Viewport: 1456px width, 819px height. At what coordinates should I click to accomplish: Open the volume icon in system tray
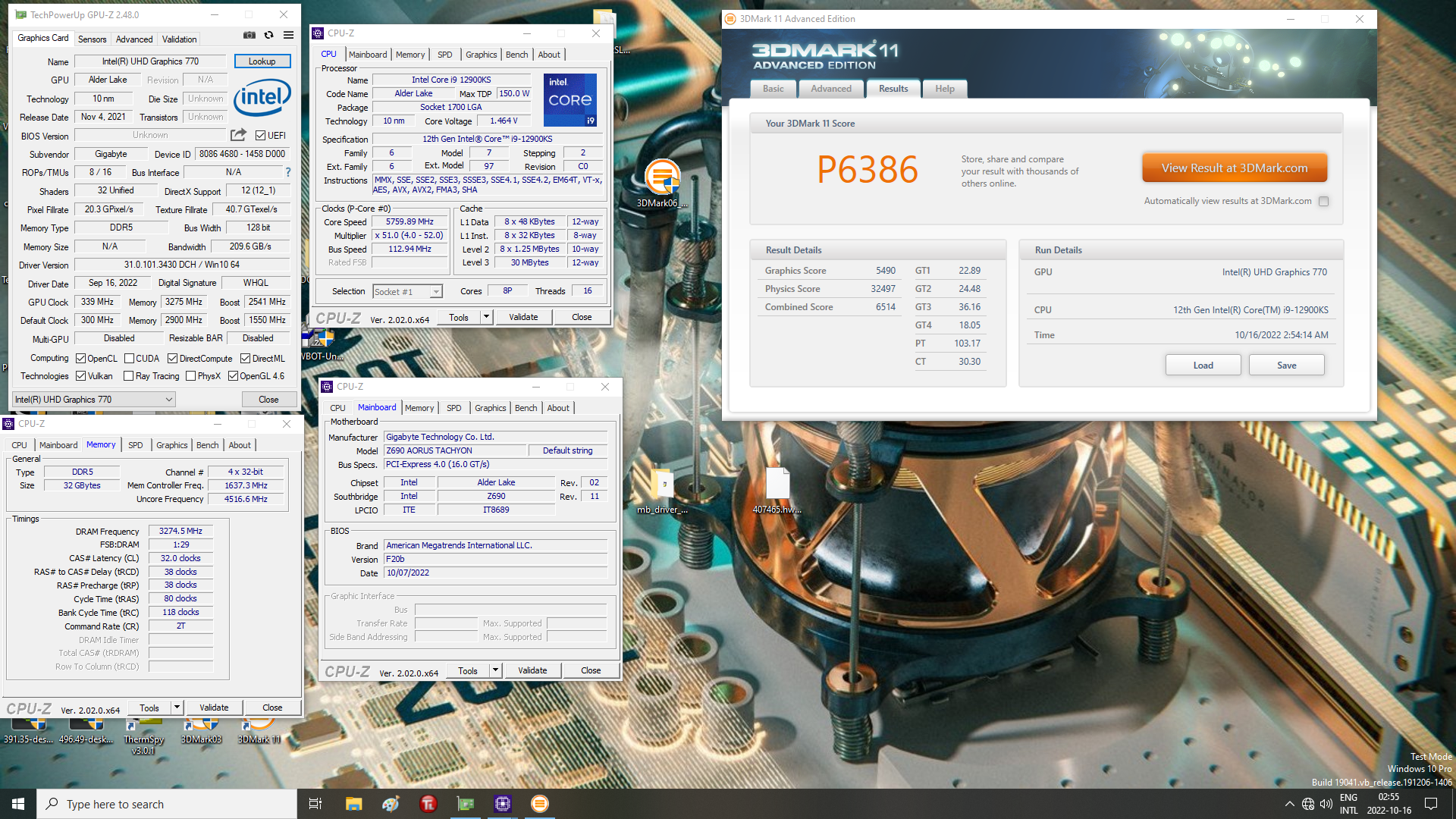click(x=1326, y=804)
